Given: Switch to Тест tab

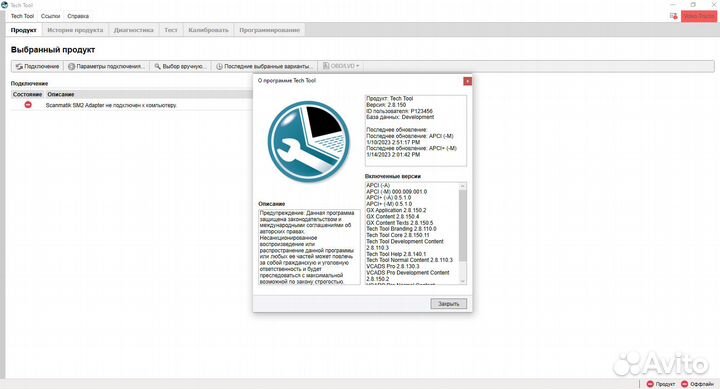Looking at the screenshot, I should click(x=171, y=30).
